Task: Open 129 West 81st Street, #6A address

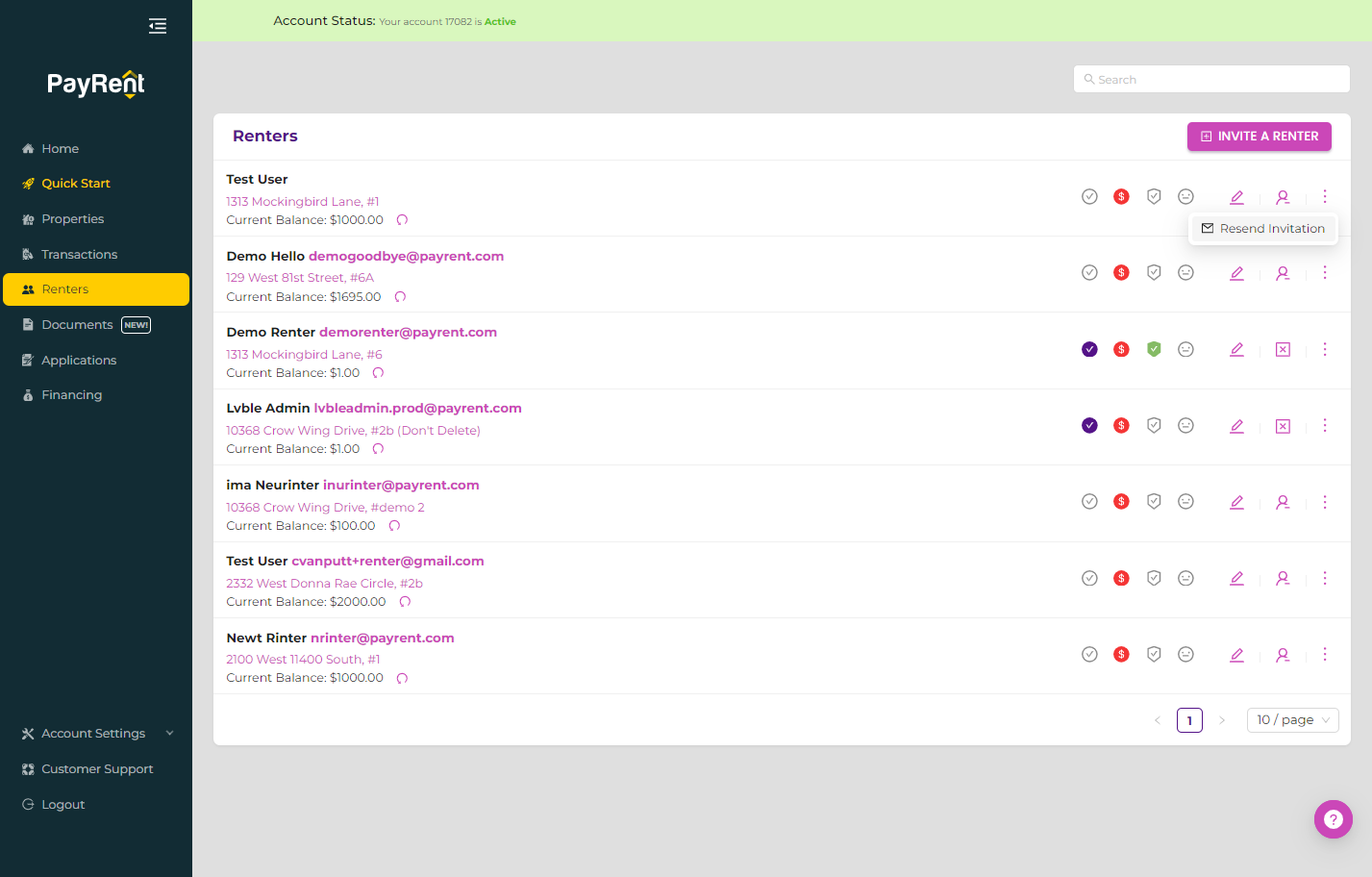Action: [300, 278]
